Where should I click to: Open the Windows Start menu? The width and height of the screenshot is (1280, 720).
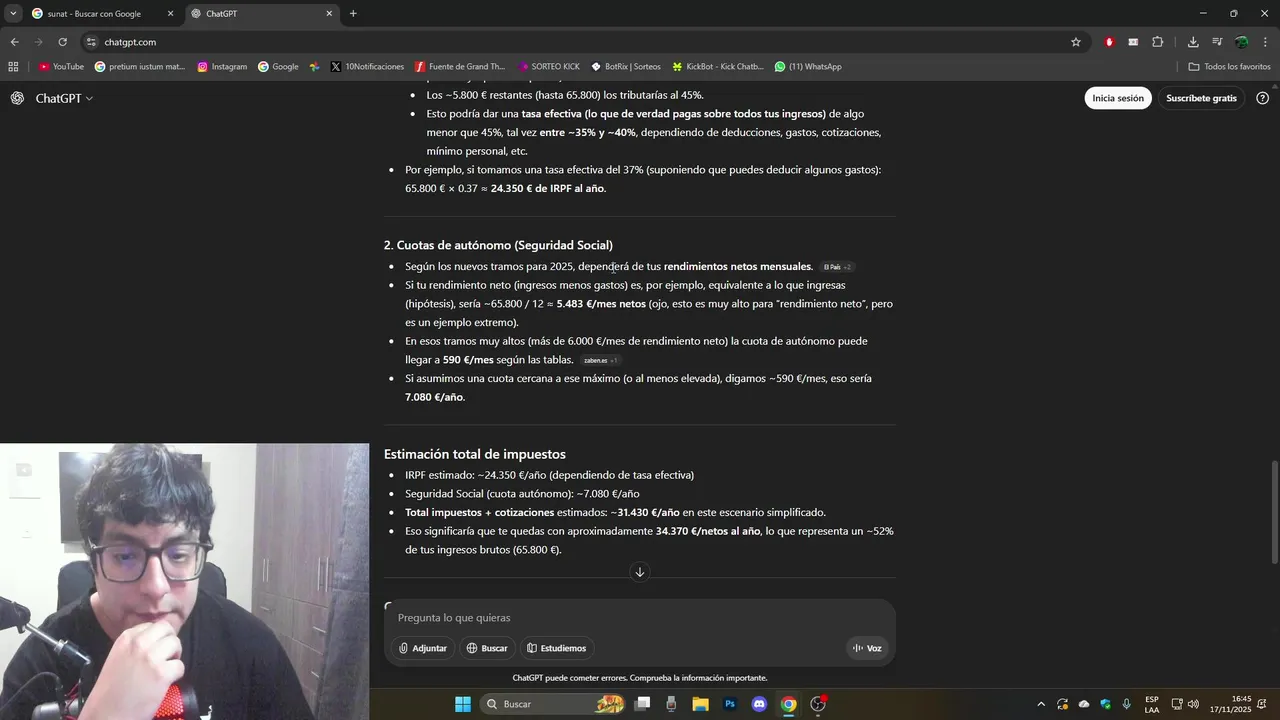463,704
